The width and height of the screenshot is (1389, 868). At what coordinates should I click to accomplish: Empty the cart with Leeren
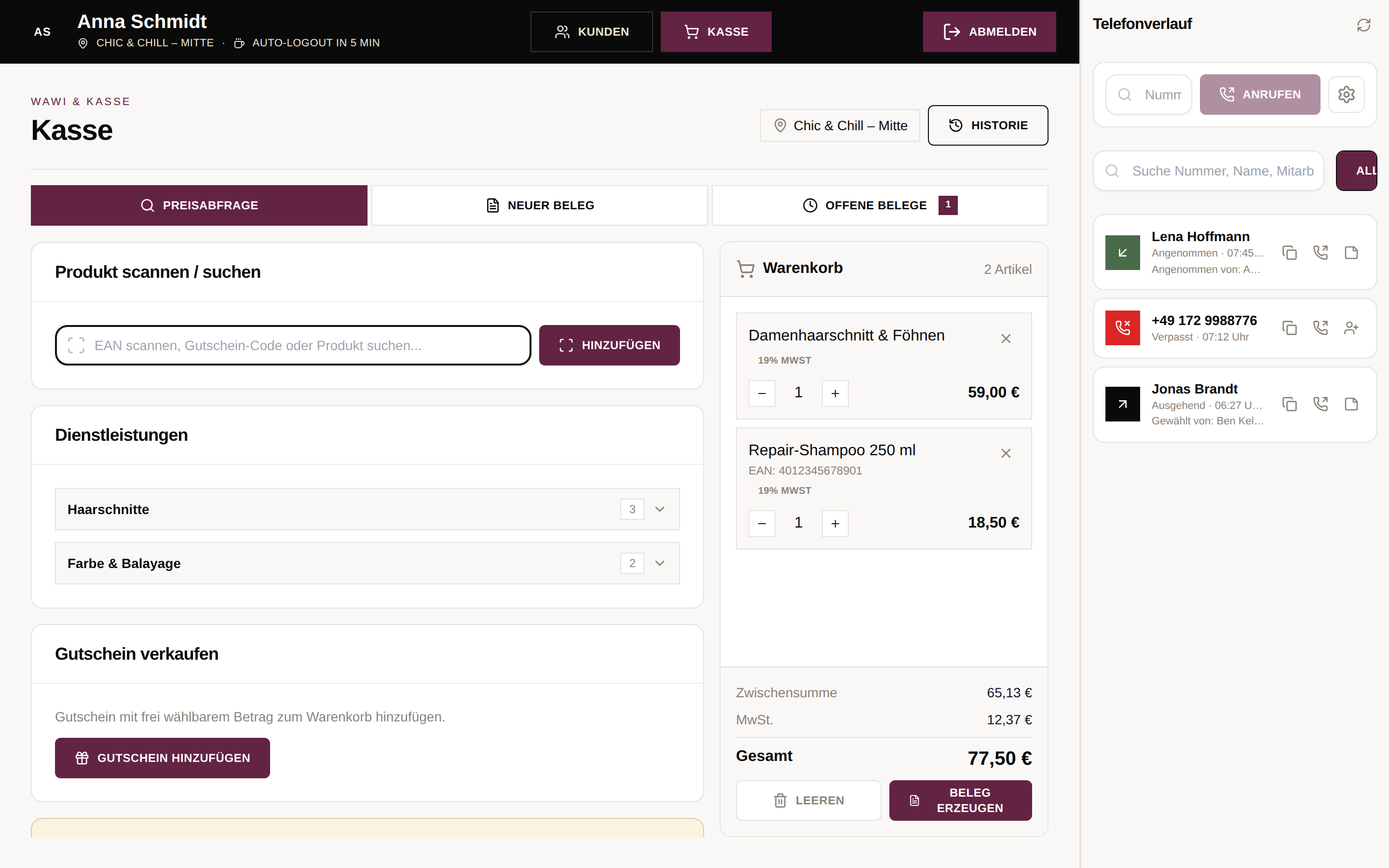[x=808, y=800]
